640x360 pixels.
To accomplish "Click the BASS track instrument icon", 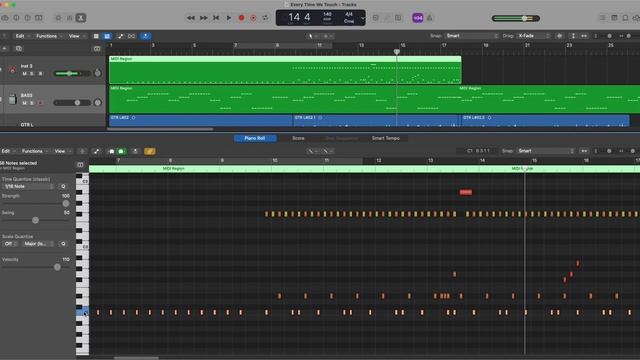I will click(13, 99).
